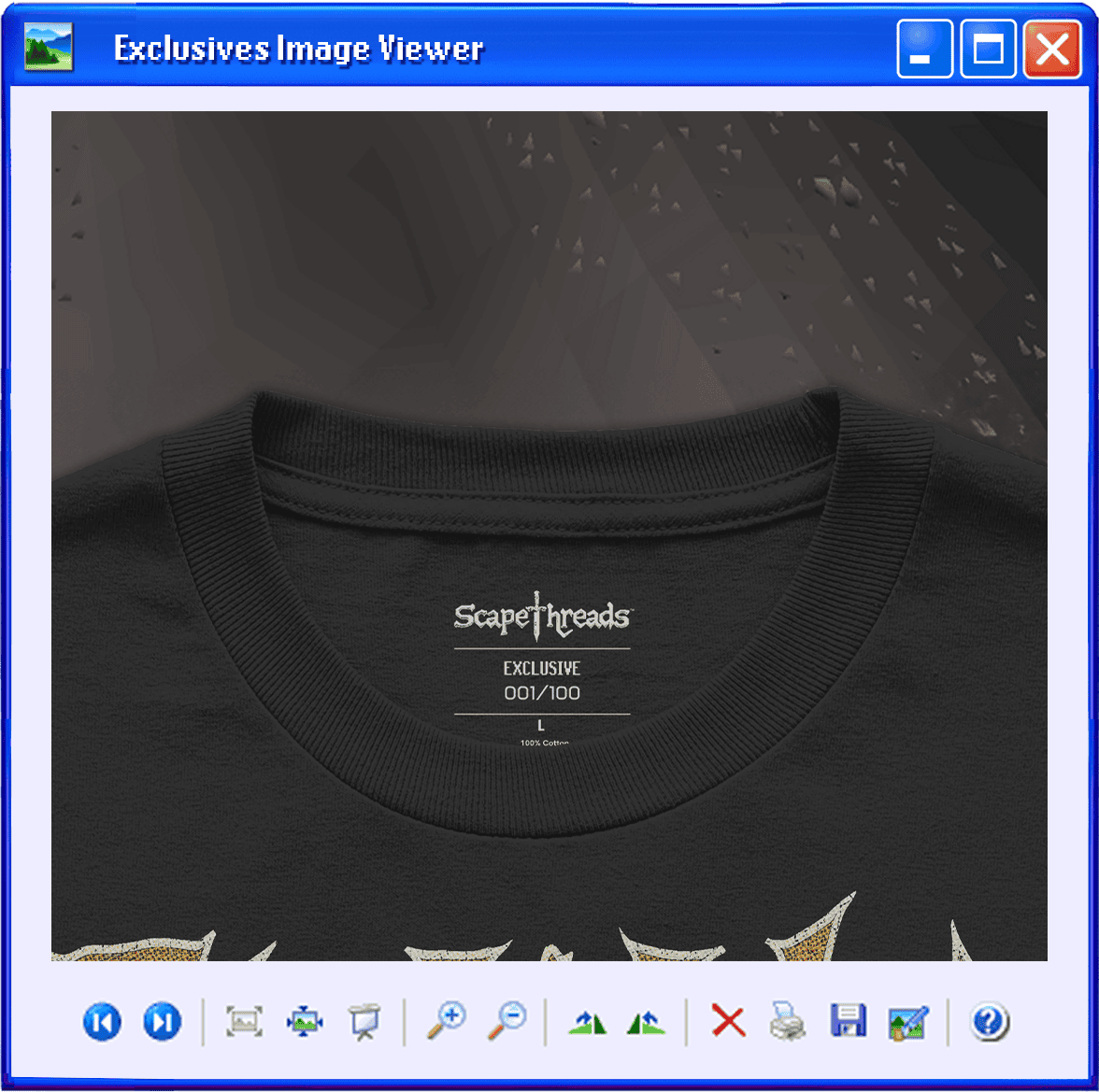Screen dimensions: 1099x1092
Task: Zoom out with the magnifier minus
Action: [507, 1021]
